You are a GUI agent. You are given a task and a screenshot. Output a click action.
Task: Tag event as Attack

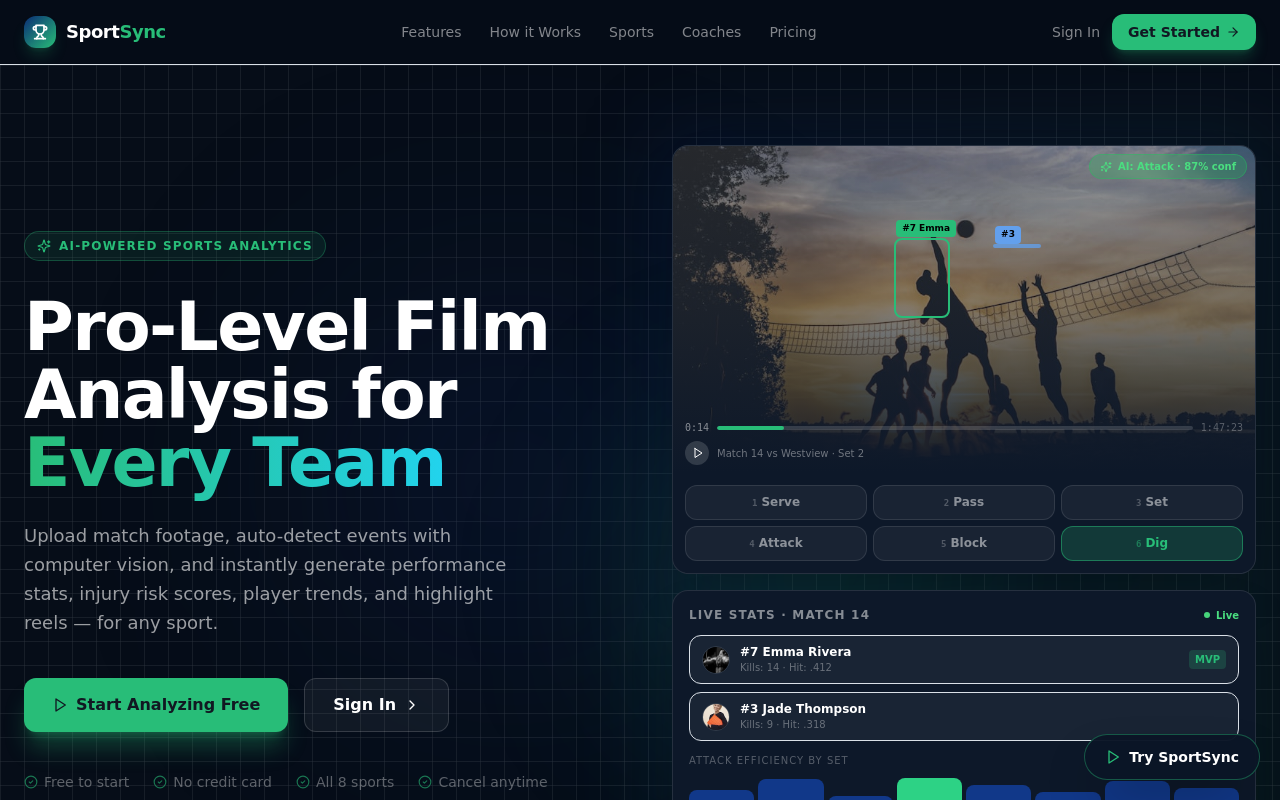pos(776,543)
